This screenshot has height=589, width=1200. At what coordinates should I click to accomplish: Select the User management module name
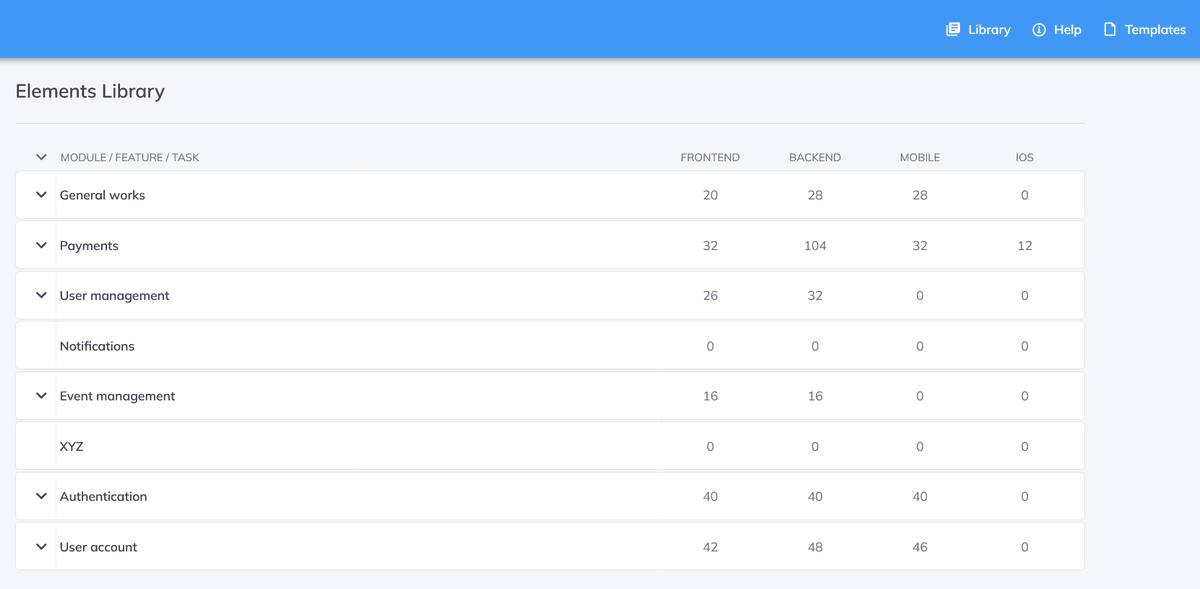(x=114, y=296)
